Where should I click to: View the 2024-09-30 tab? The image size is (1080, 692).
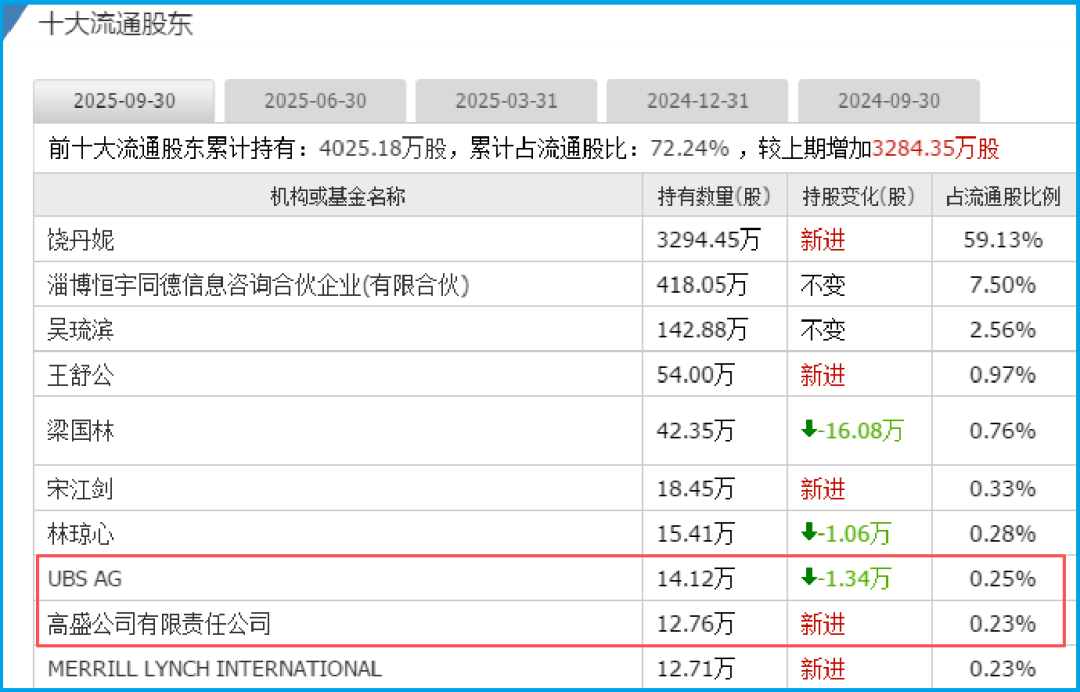(x=888, y=101)
